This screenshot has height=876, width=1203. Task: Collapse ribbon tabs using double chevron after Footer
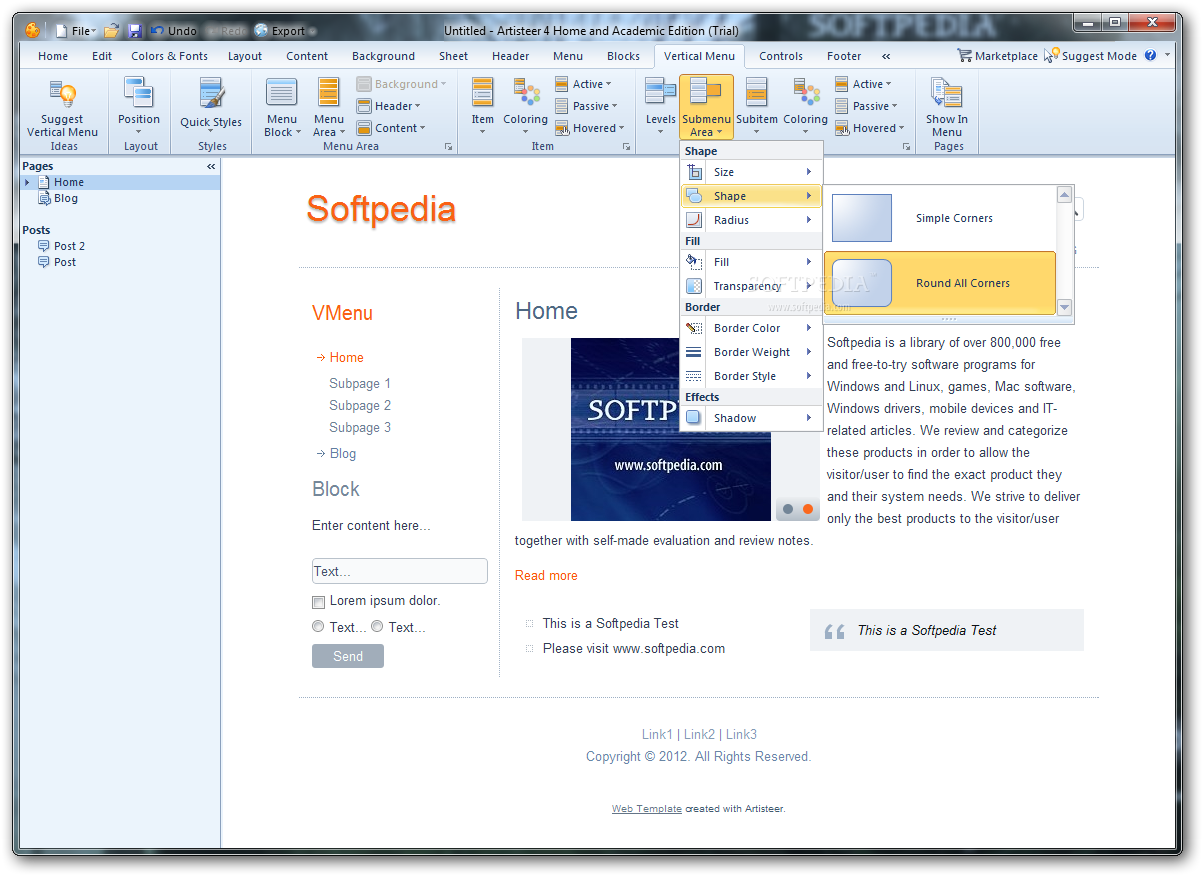coord(886,56)
